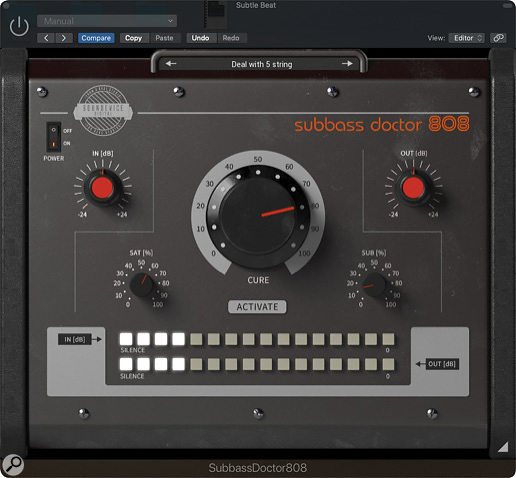Click the link chain icon

coord(498,38)
